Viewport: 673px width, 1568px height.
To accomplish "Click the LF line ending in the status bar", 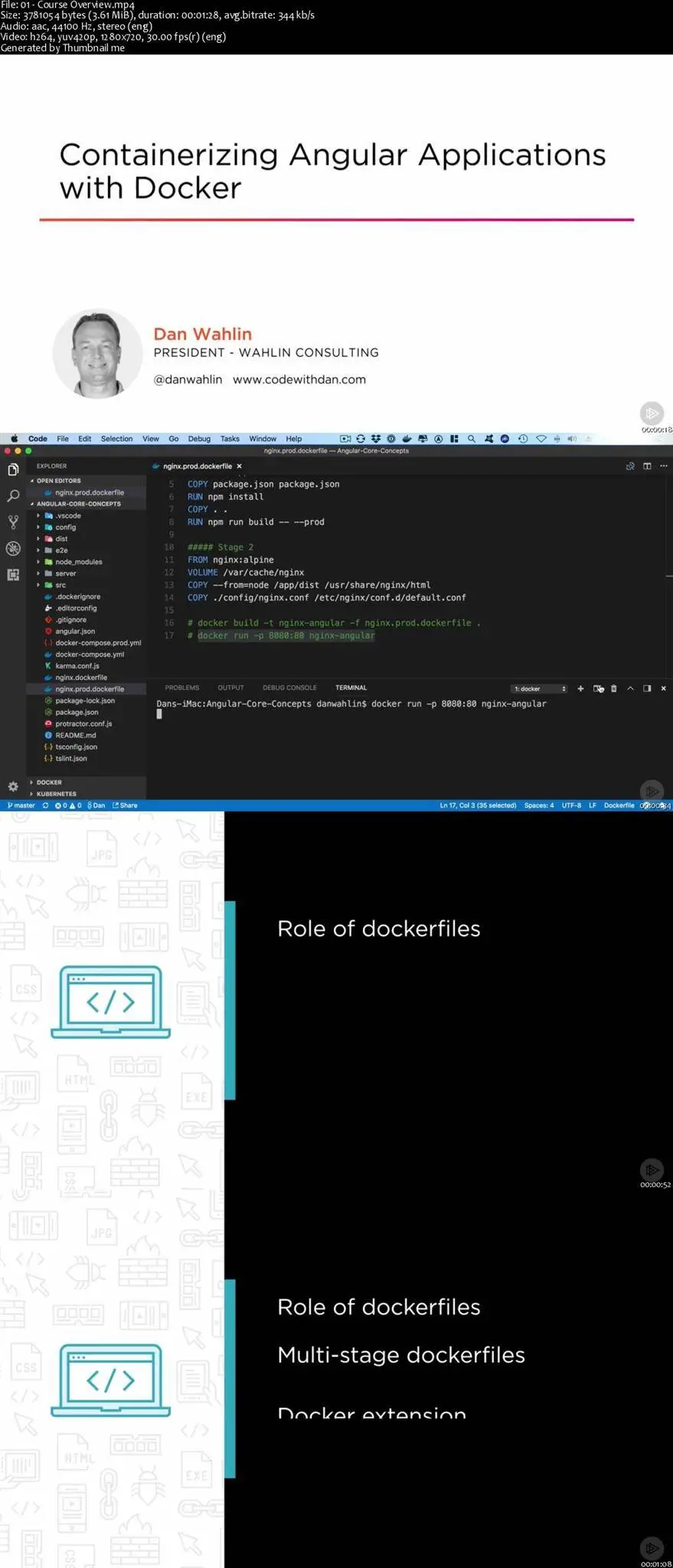I will pos(593,805).
